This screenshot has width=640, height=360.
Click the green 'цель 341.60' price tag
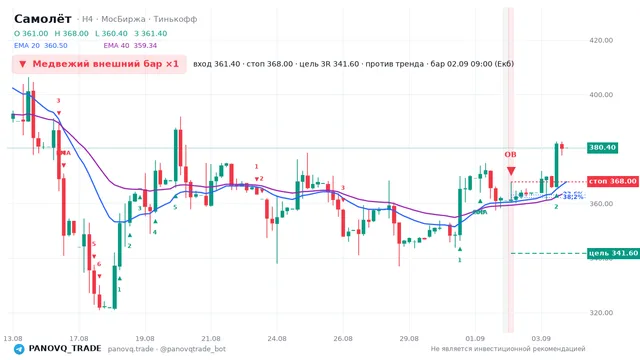click(613, 253)
